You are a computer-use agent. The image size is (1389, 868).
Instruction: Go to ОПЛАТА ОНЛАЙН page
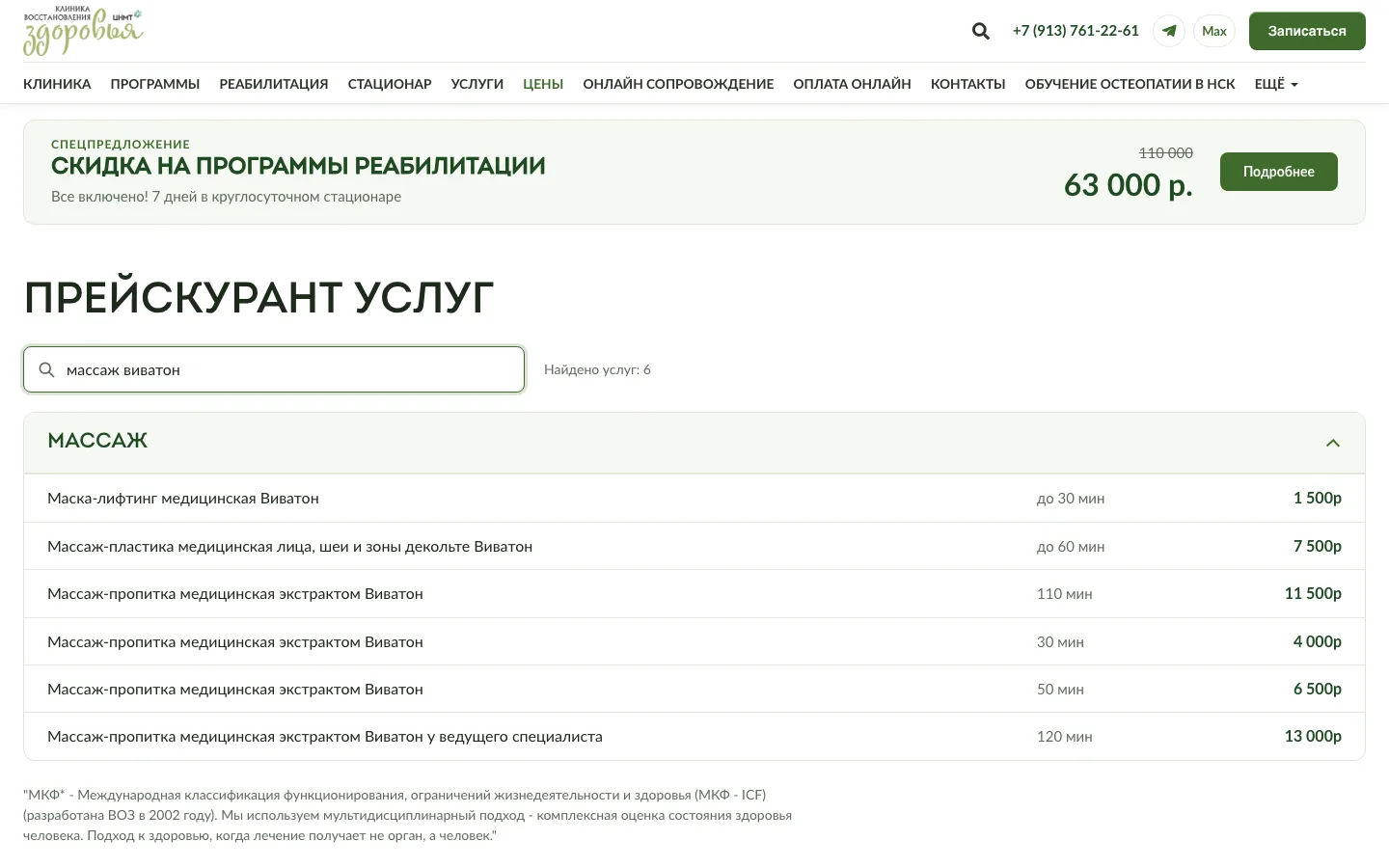pos(853,84)
